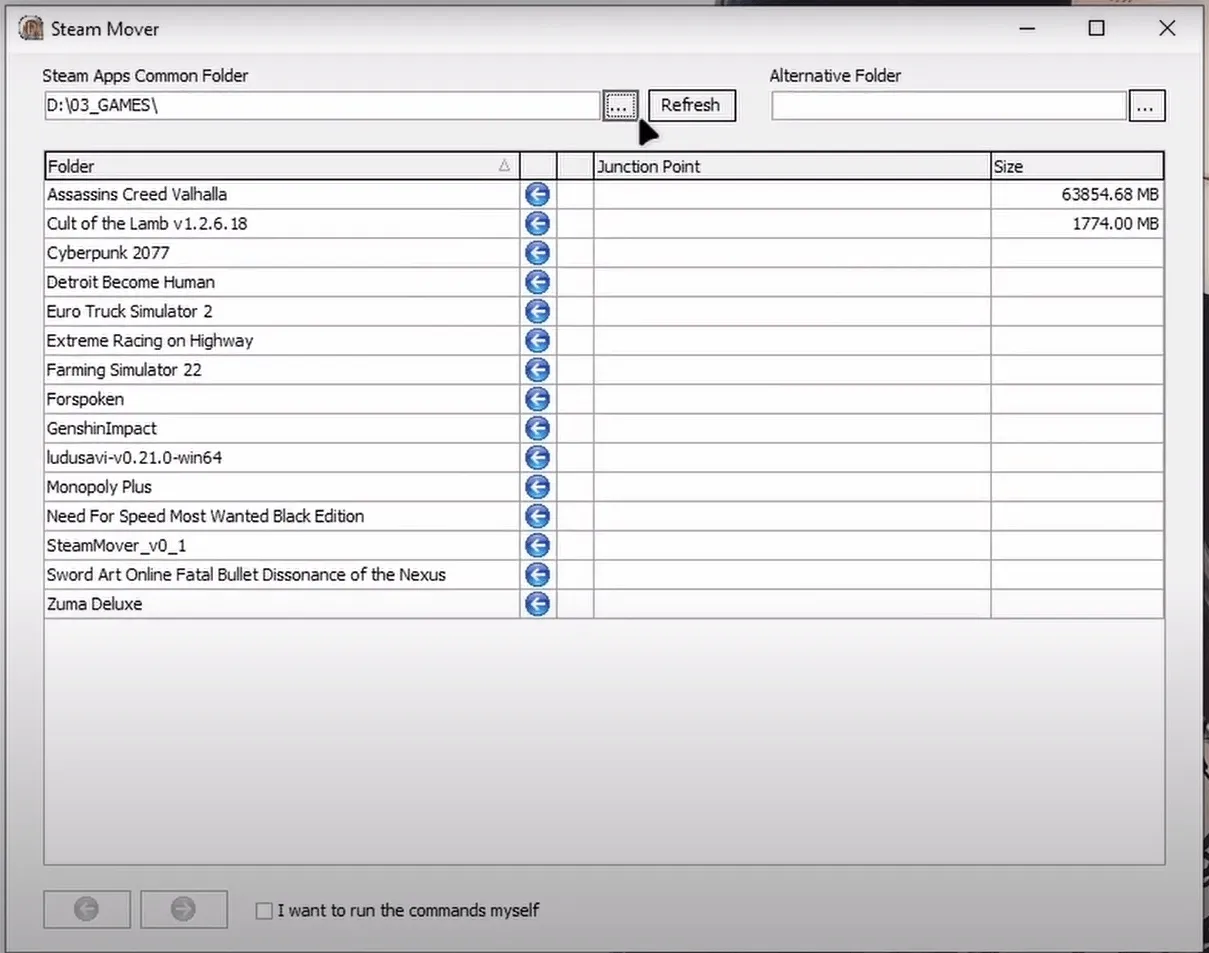Select the Farming Simulator 22 row
The image size is (1209, 953).
604,370
